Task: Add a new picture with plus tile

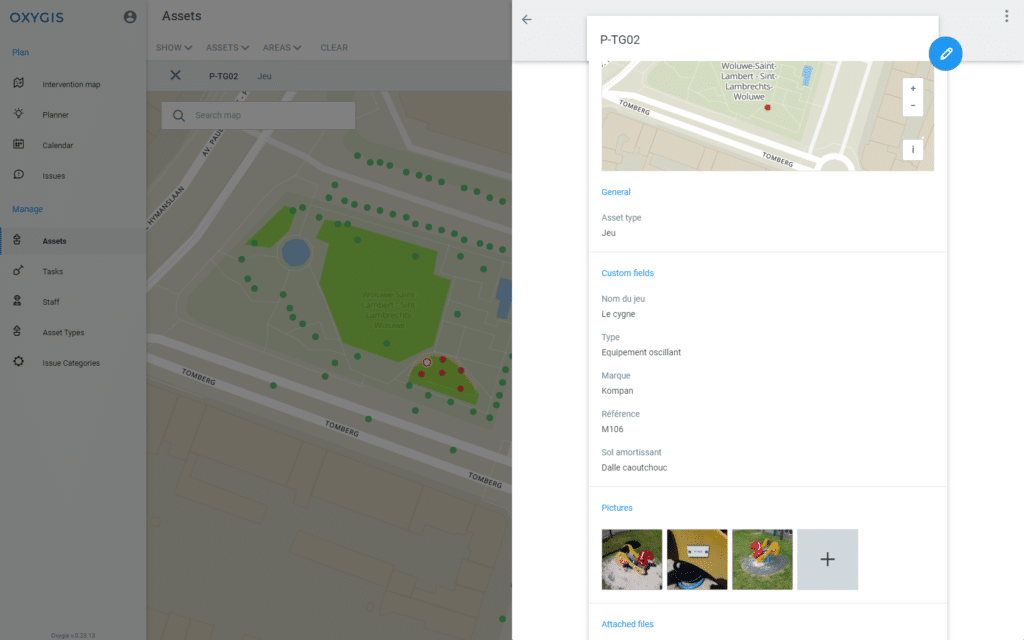Action: 827,560
